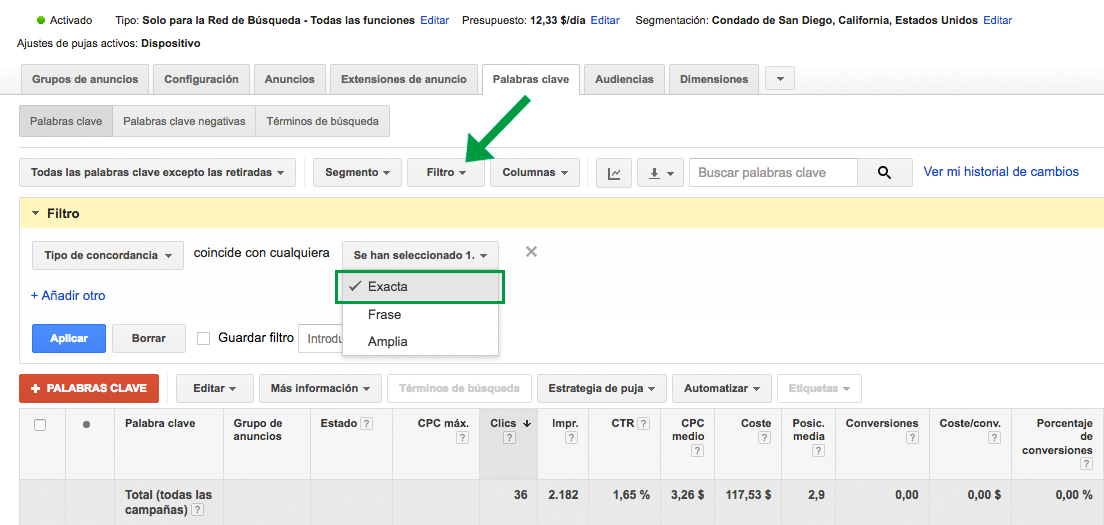Switch to Extensiones de anuncio tab
The image size is (1104, 525).
click(403, 80)
